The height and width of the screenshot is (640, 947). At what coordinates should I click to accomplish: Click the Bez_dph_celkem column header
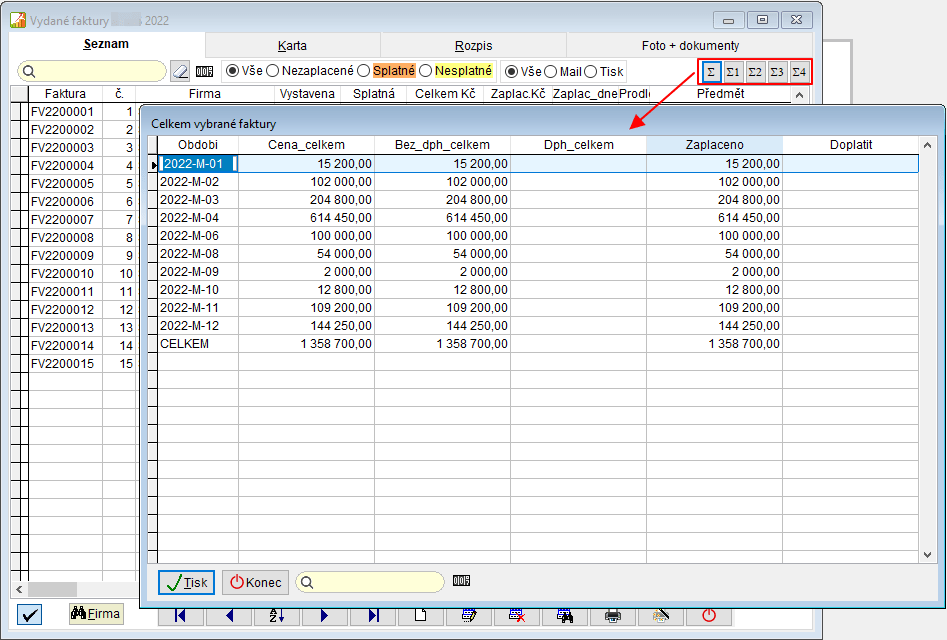[x=443, y=145]
